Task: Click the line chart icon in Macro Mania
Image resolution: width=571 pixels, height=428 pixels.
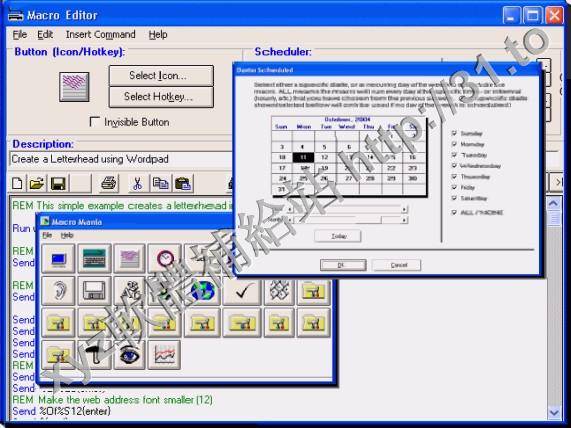Action: pos(165,355)
